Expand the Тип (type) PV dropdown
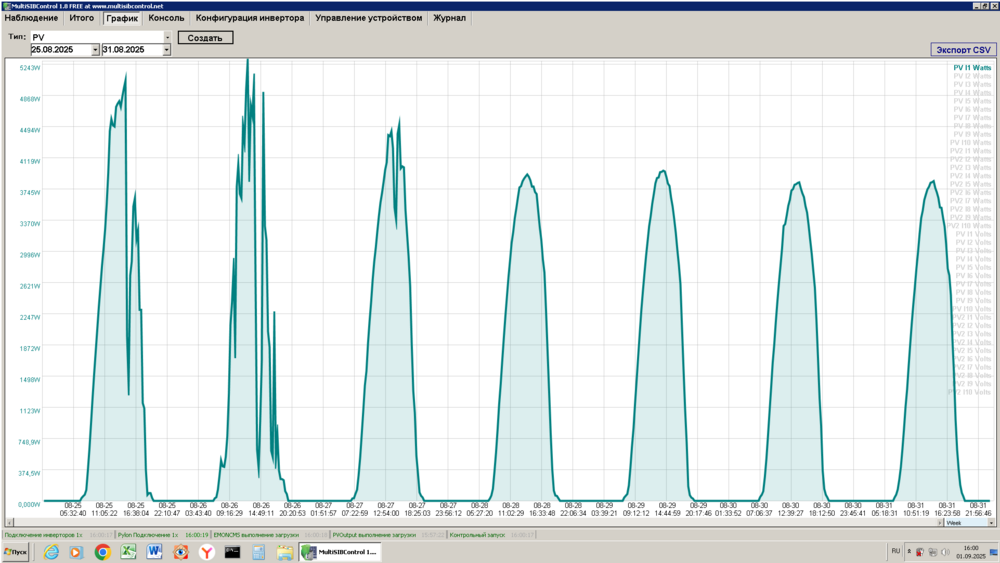1000x563 pixels. coord(167,38)
